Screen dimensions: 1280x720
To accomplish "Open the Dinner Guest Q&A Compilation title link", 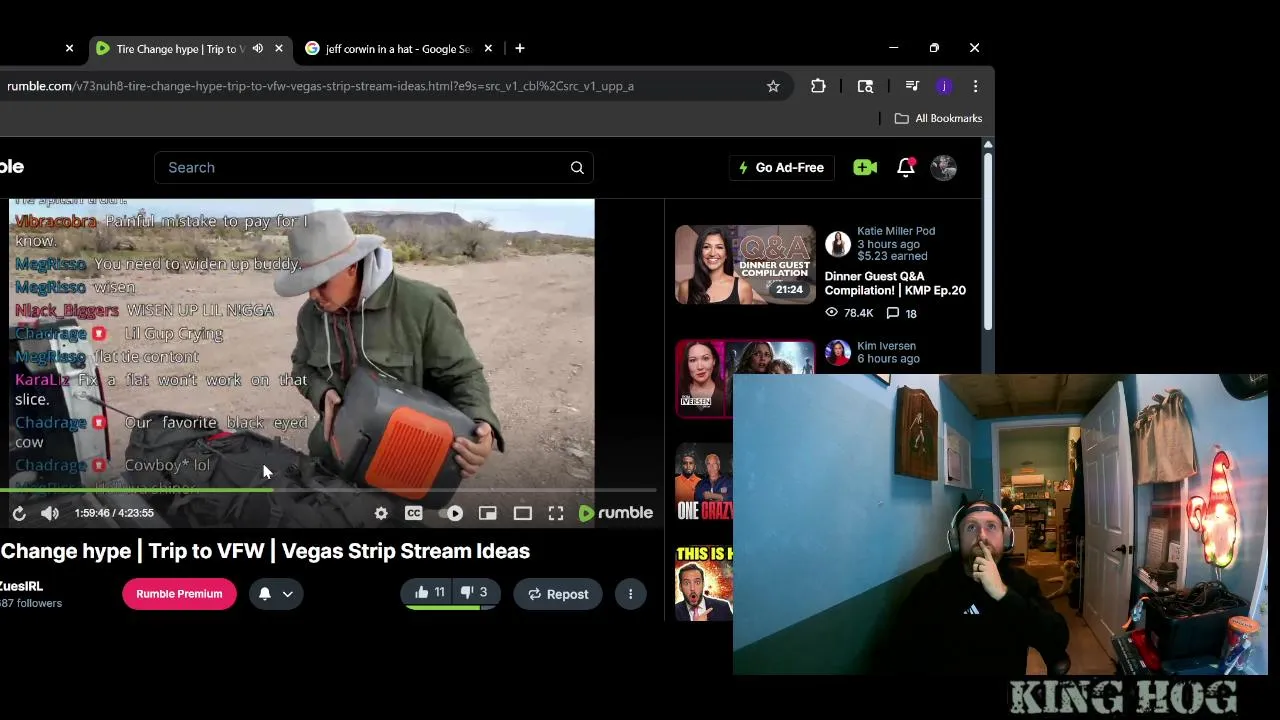I will tap(895, 283).
